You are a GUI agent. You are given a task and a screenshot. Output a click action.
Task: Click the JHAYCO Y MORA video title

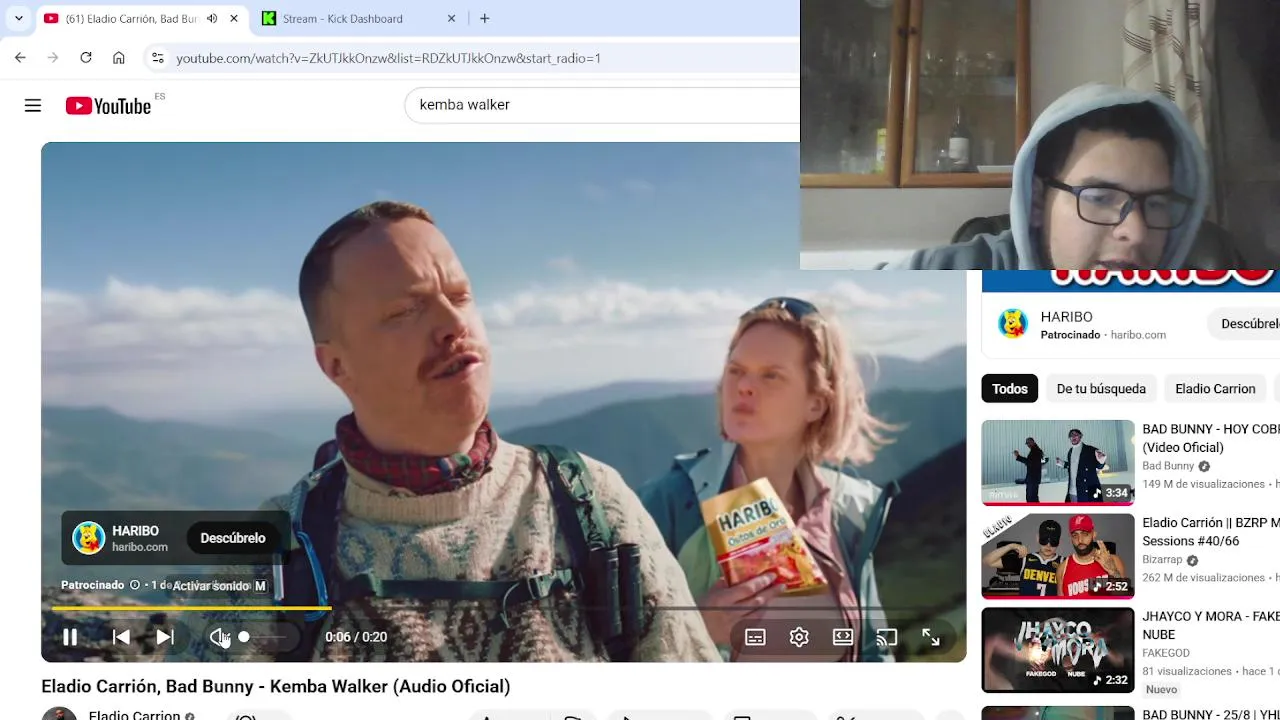tap(1211, 626)
